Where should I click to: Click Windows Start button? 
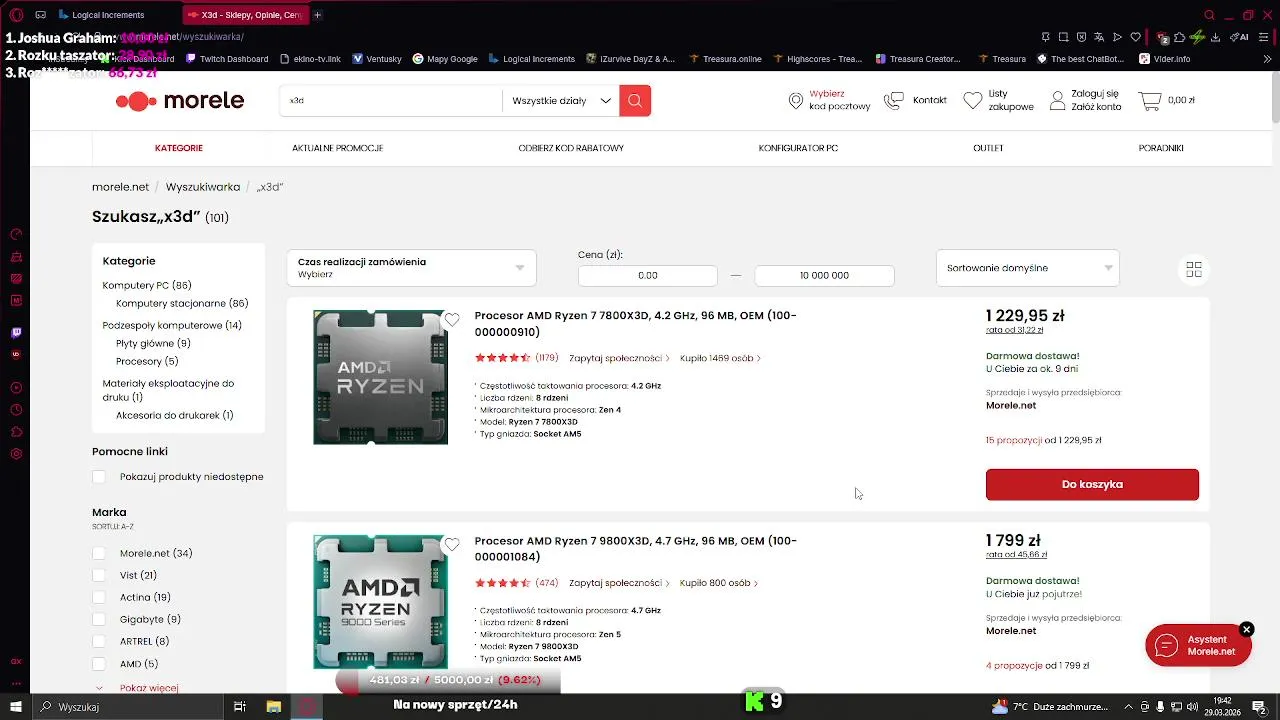click(15, 707)
